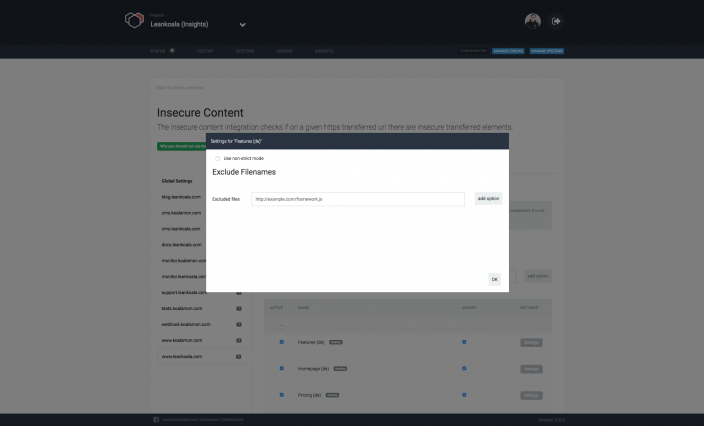Click add option in the settings dialog
The height and width of the screenshot is (426, 704).
488,198
